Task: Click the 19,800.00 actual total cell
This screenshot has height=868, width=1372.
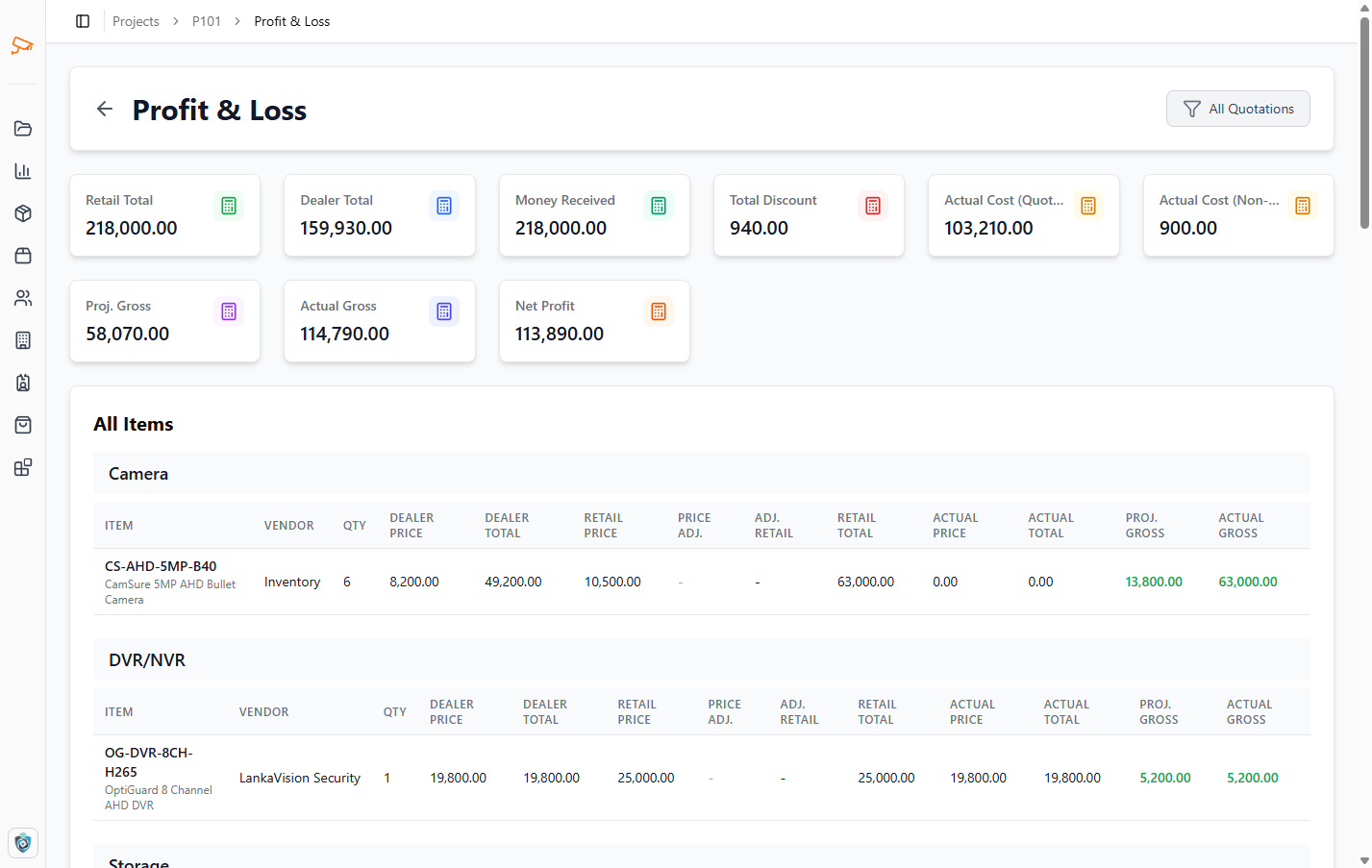Action: pyautogui.click(x=1072, y=778)
